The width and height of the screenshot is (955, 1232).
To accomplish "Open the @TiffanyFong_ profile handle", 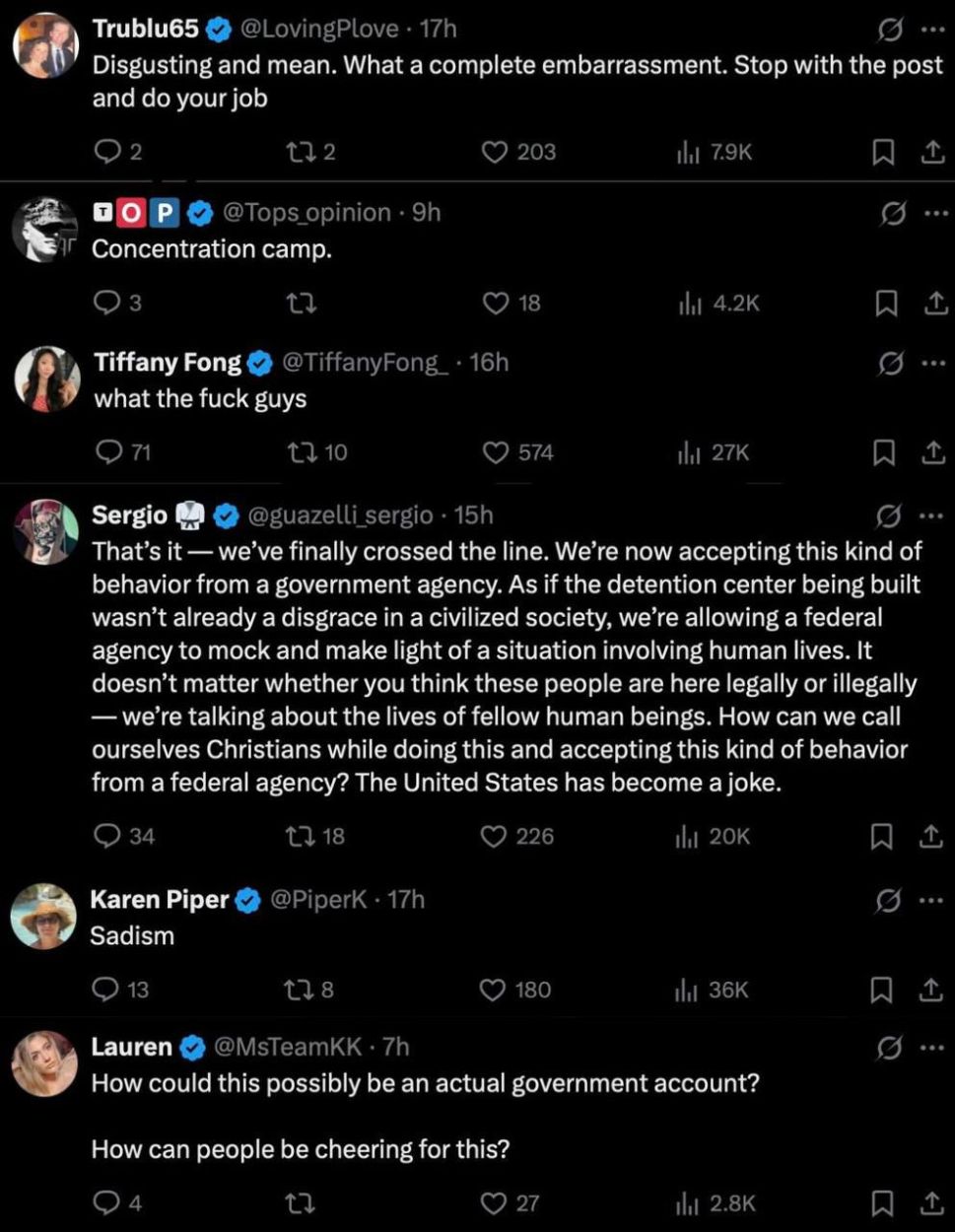I will pos(365,363).
